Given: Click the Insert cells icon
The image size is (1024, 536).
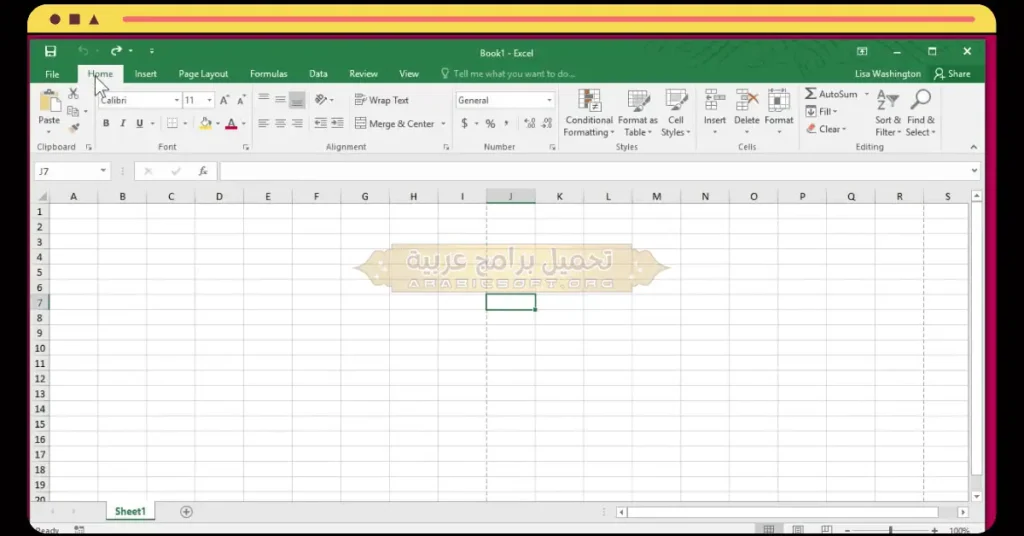Looking at the screenshot, I should (x=714, y=102).
